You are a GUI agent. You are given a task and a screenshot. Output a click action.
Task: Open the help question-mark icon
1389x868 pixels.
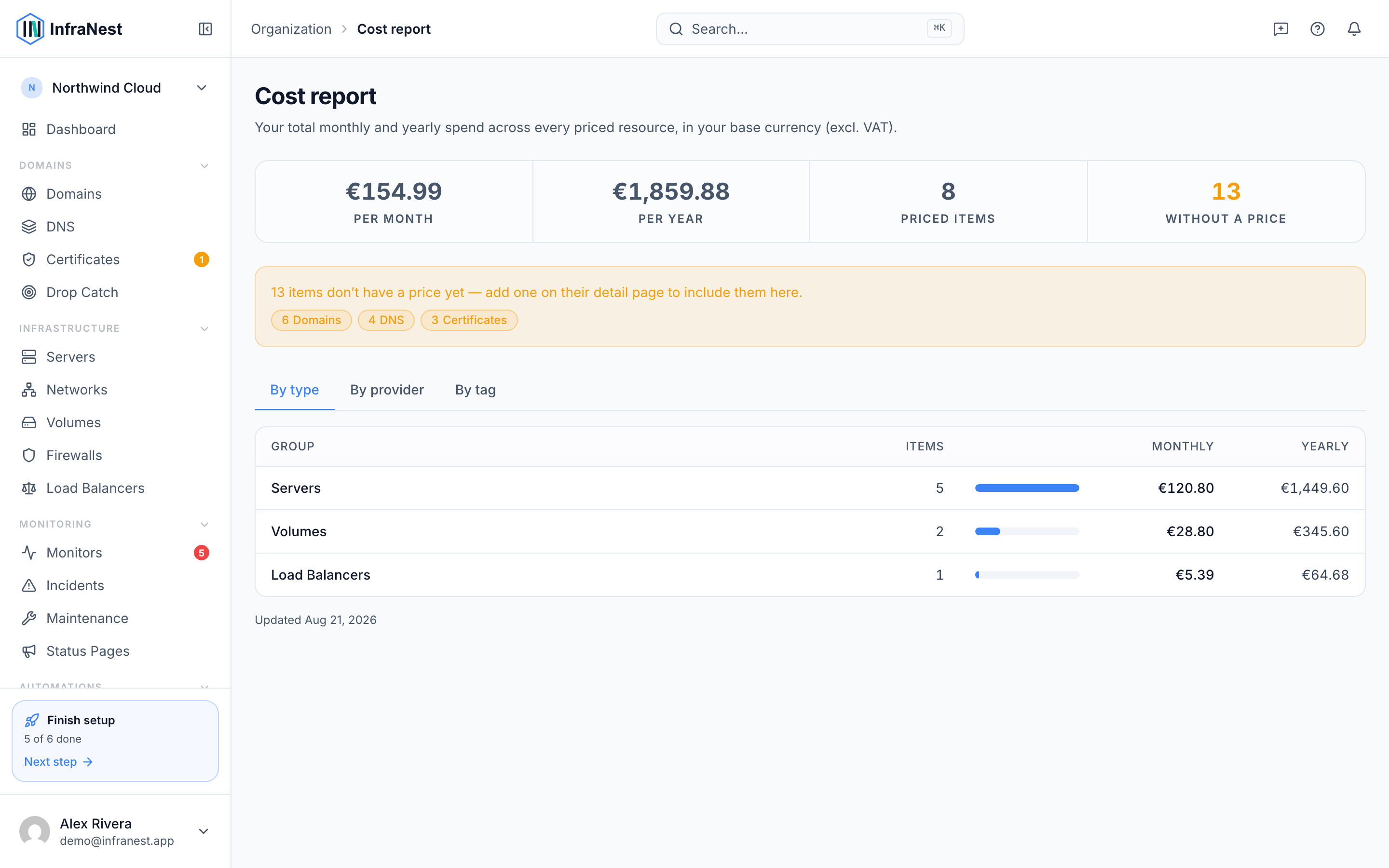(x=1317, y=29)
